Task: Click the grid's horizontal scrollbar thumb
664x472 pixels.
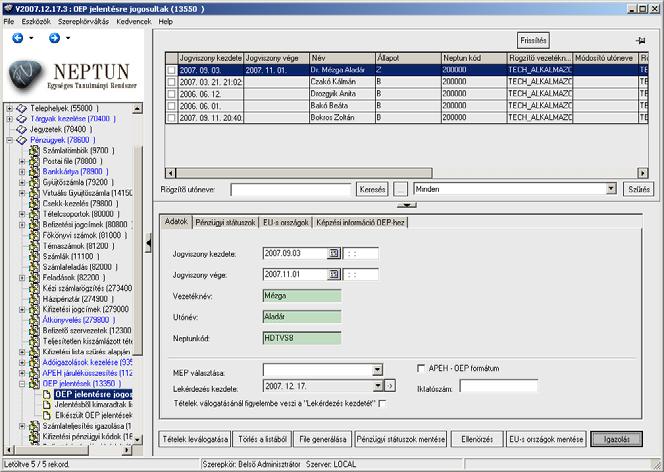Action: 304,173
